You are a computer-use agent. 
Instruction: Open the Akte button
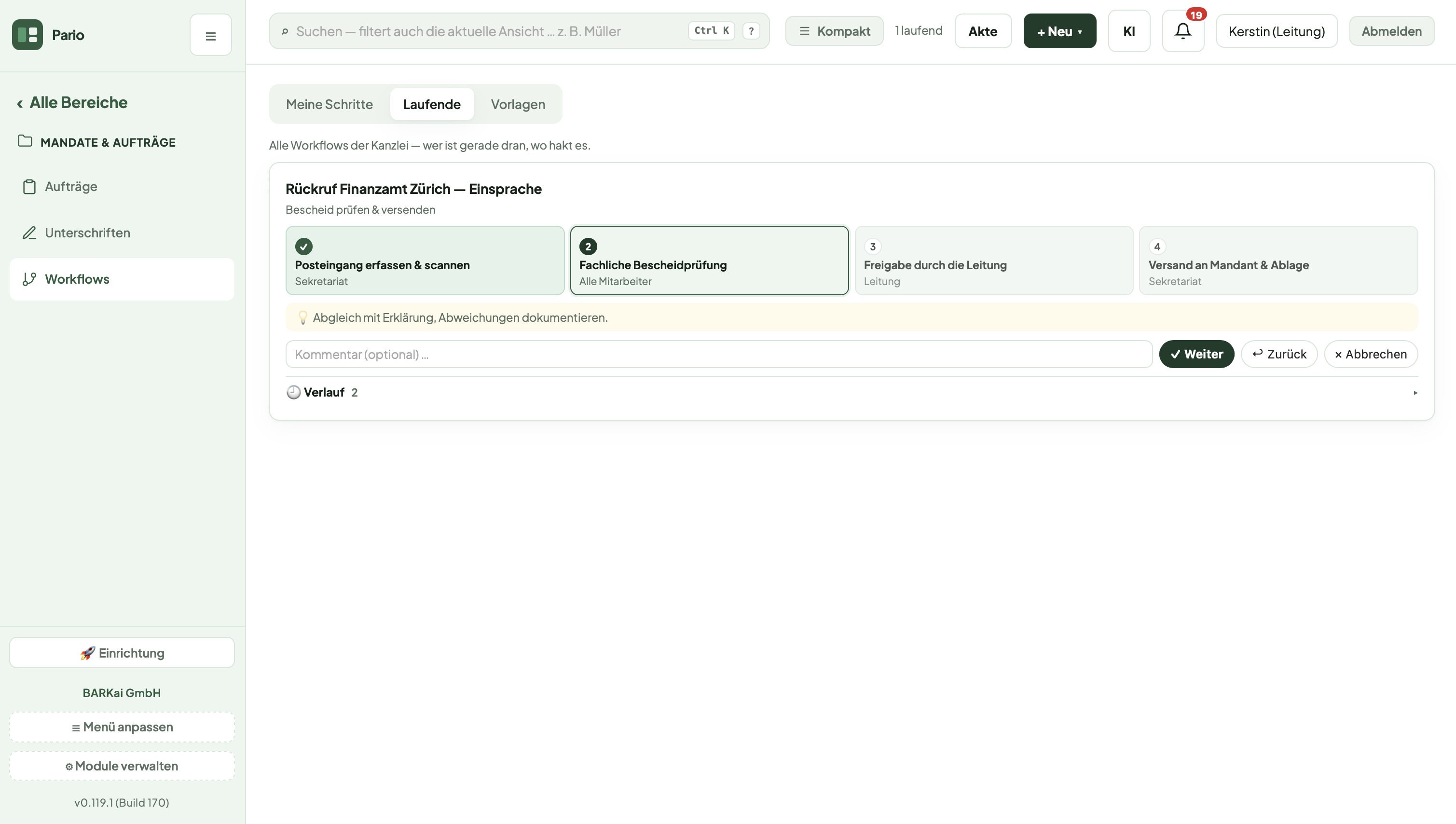[983, 31]
